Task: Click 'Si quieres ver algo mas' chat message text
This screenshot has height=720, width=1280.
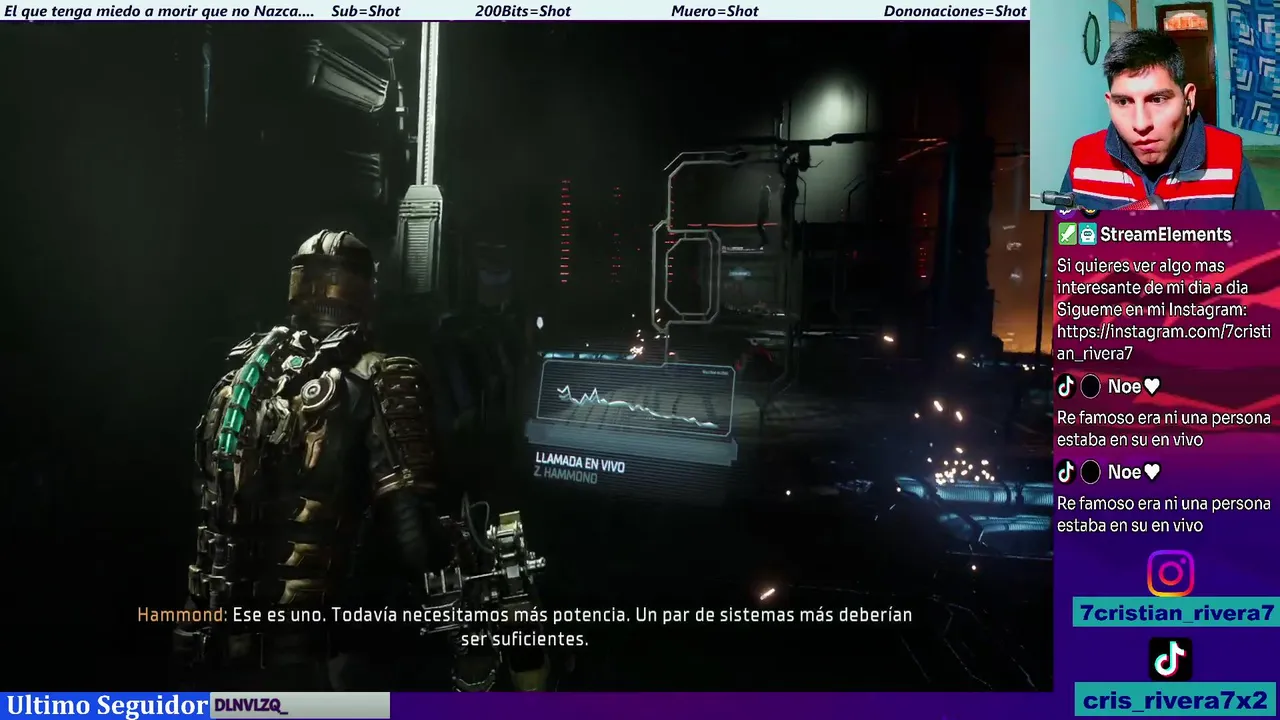Action: click(x=1140, y=266)
